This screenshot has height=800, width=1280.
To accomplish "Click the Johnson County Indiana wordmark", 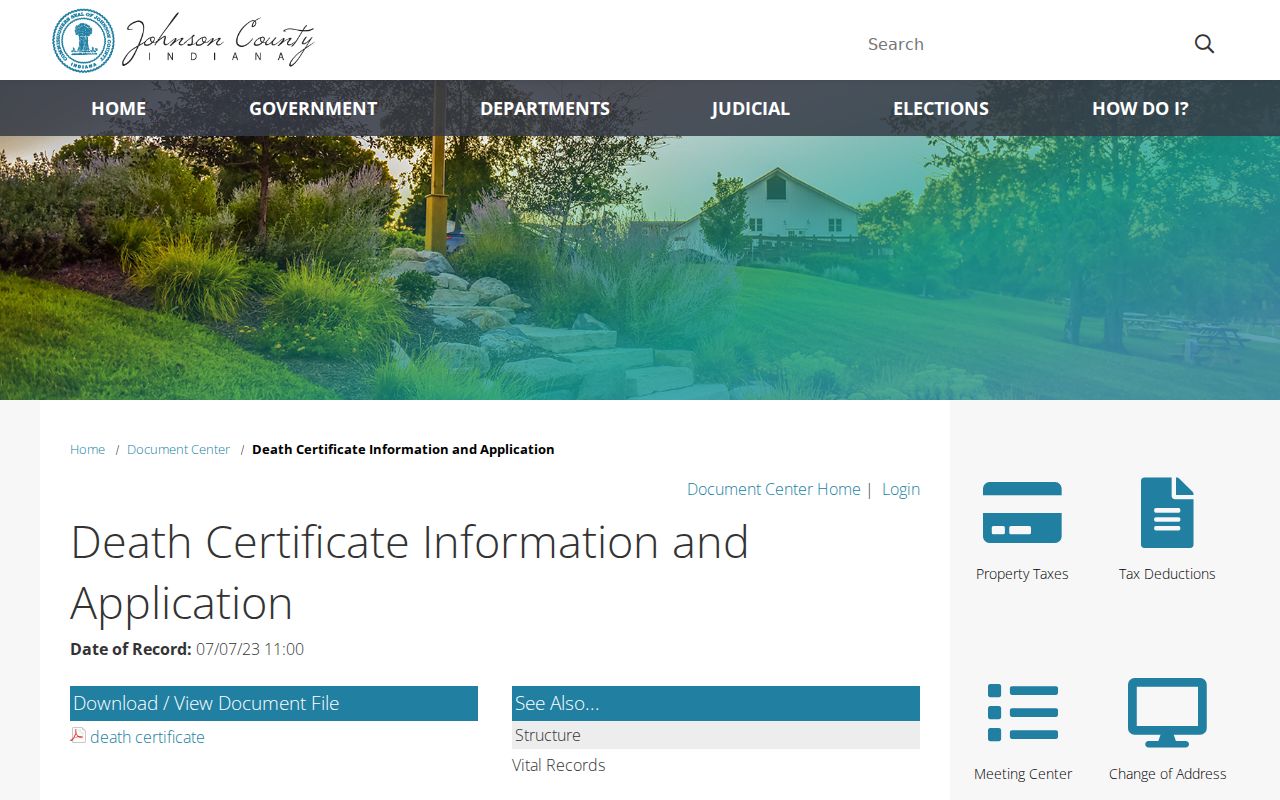I will point(218,42).
